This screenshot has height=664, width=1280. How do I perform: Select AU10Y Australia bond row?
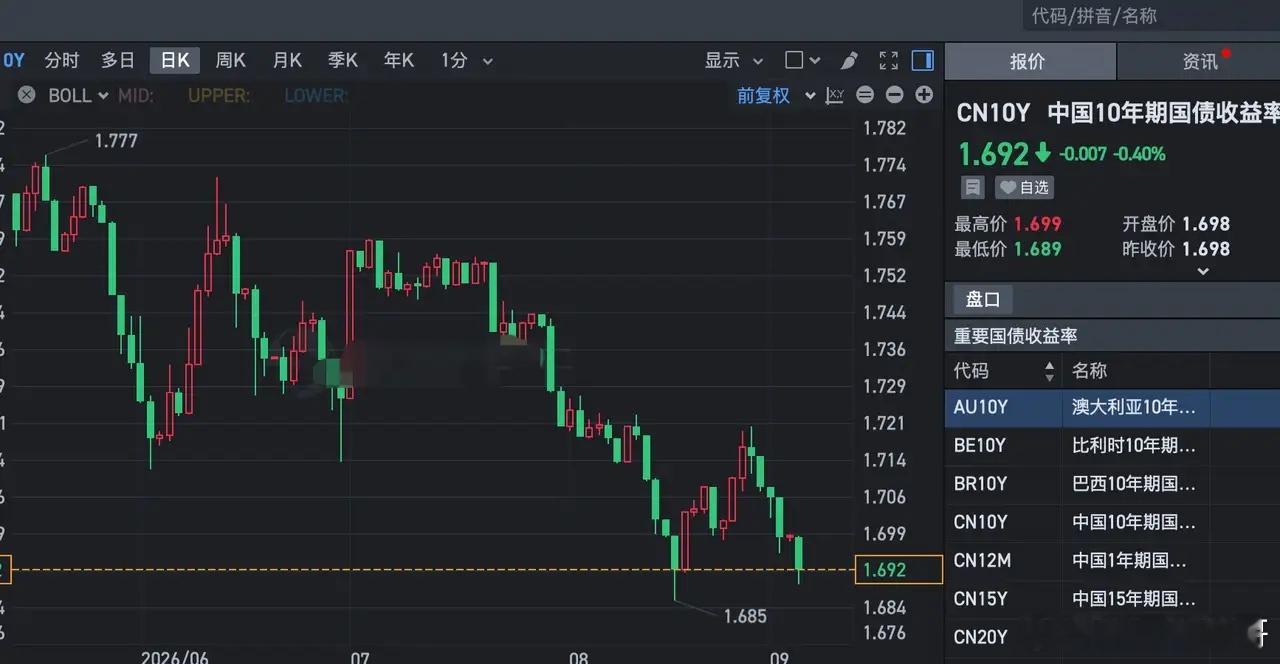click(x=1112, y=408)
